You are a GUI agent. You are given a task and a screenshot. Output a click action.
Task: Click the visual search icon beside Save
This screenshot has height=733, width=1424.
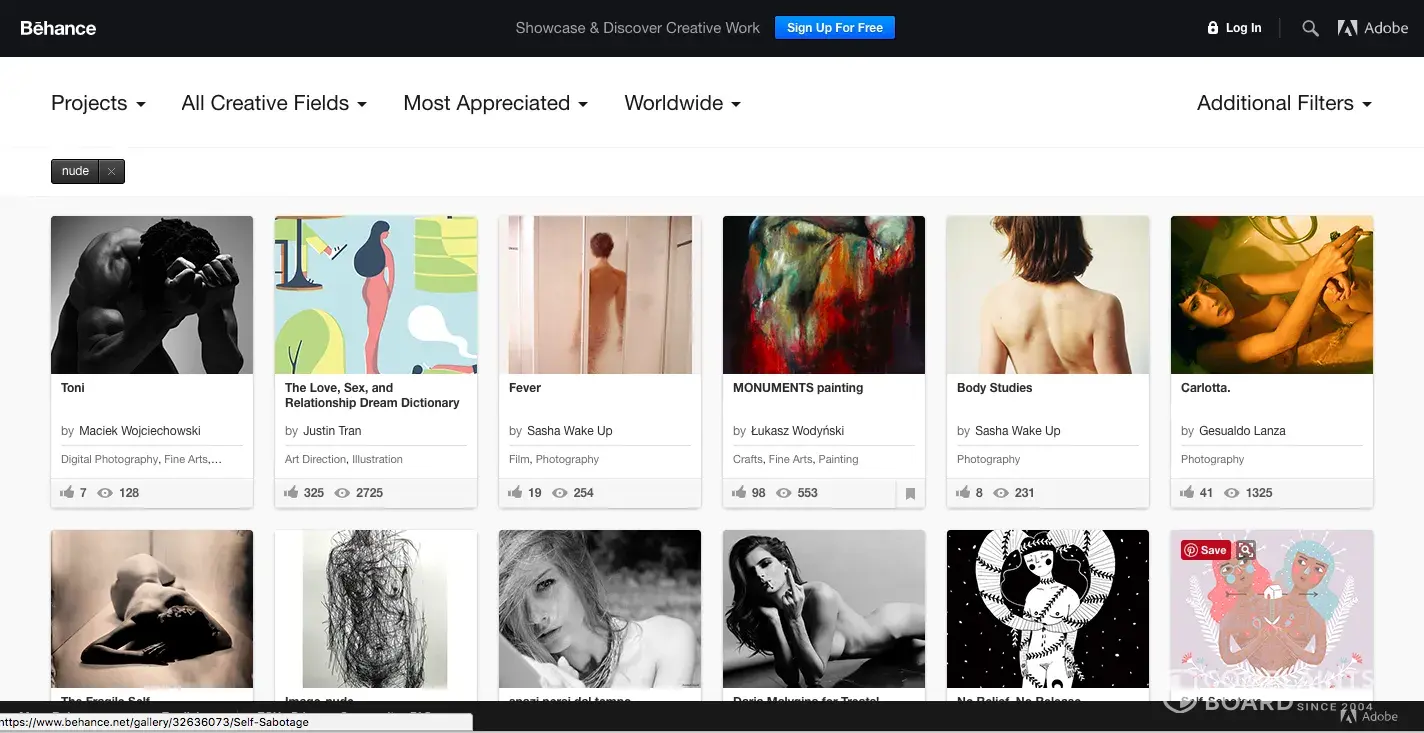1245,550
